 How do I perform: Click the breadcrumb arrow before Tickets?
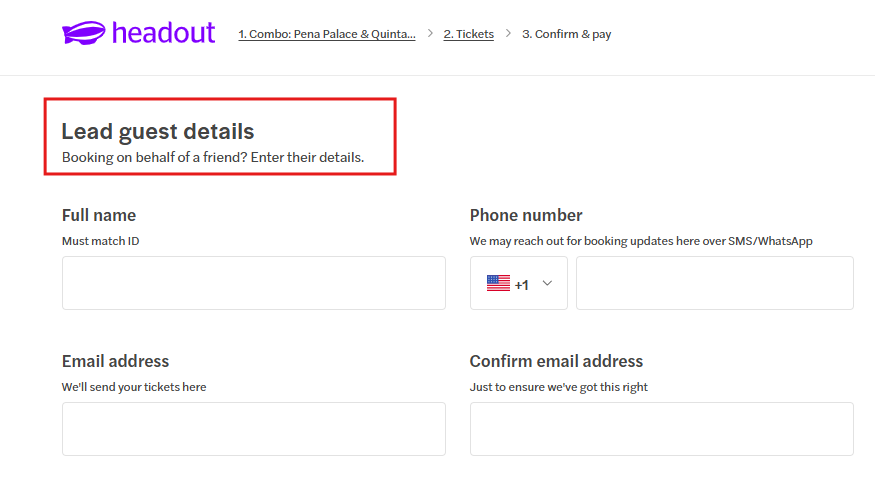(430, 33)
